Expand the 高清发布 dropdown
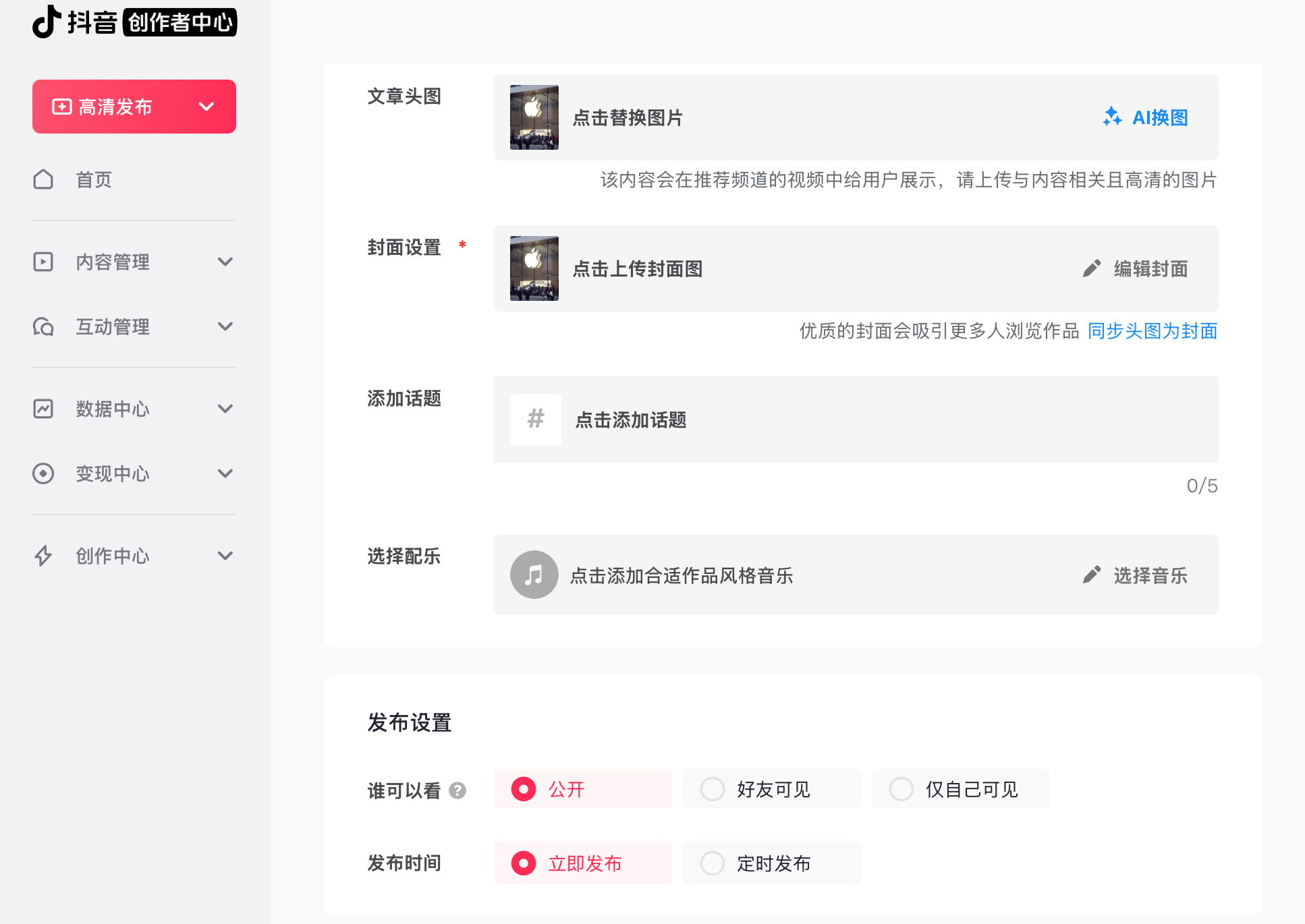Screen dimensions: 1305x924 pyautogui.click(x=206, y=106)
